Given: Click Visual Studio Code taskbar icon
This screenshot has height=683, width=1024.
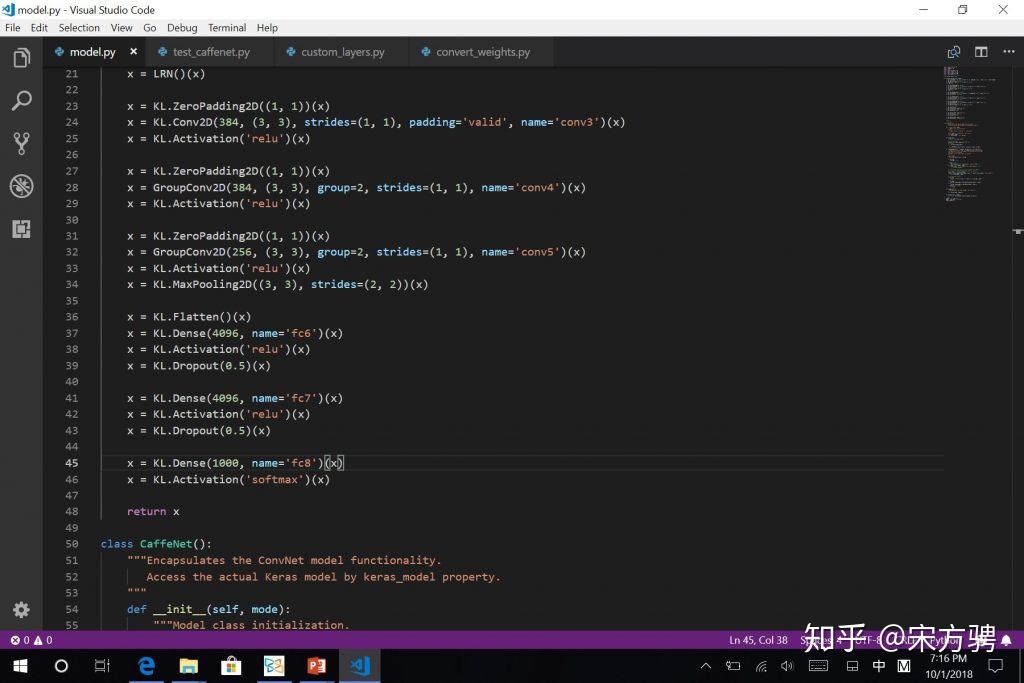Looking at the screenshot, I should click(359, 666).
